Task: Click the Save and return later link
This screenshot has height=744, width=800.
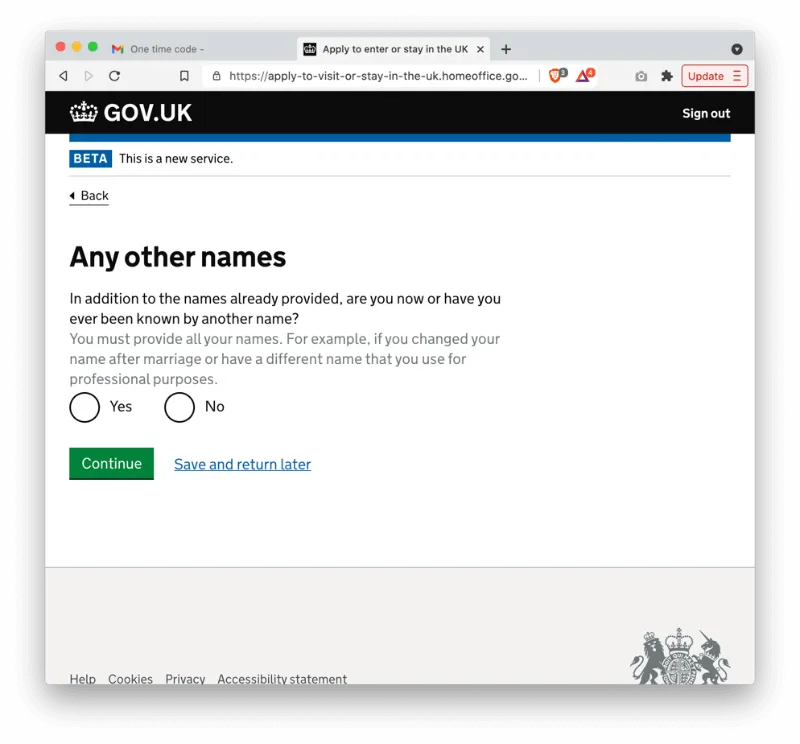Action: click(242, 464)
